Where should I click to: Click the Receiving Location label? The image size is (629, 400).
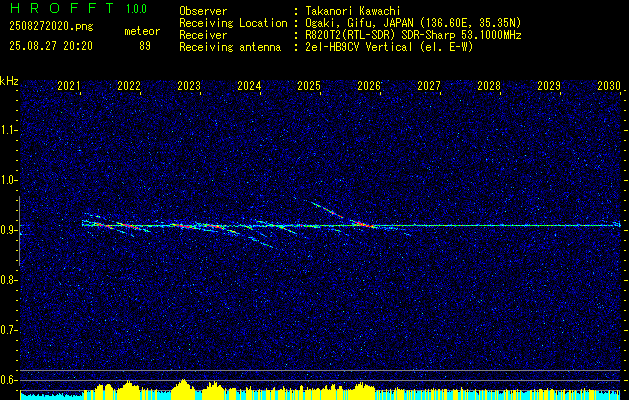coord(233,23)
